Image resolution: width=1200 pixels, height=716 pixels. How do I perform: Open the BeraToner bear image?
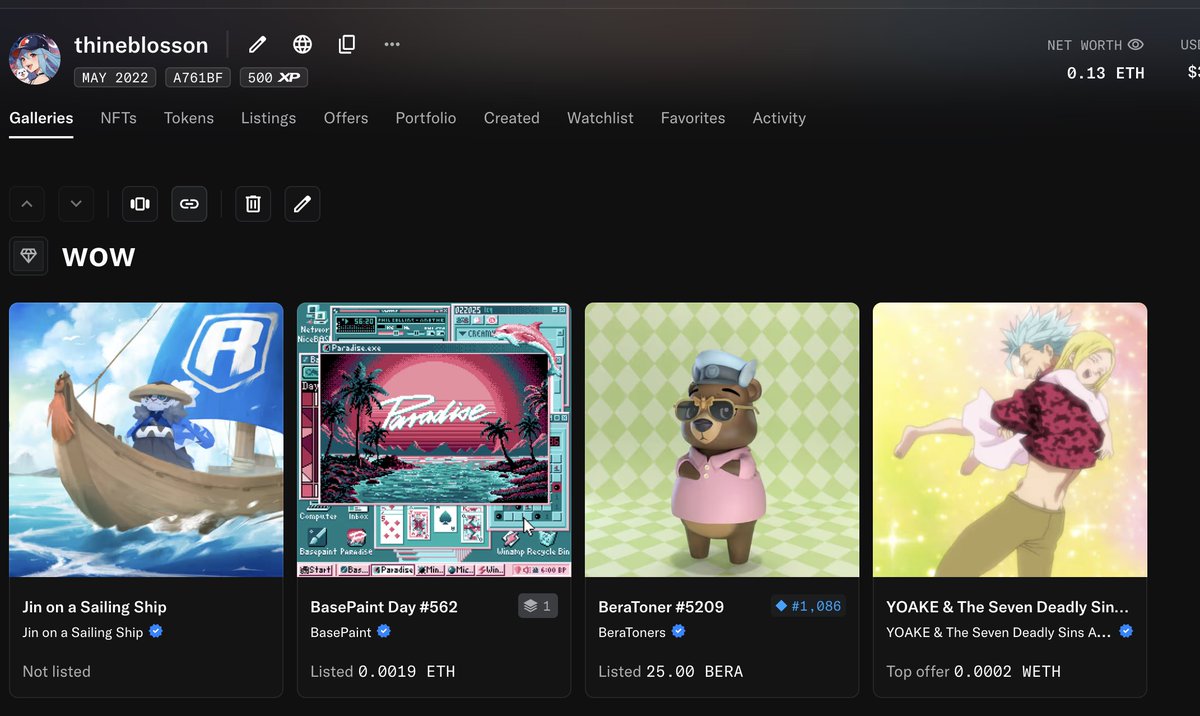[x=722, y=440]
